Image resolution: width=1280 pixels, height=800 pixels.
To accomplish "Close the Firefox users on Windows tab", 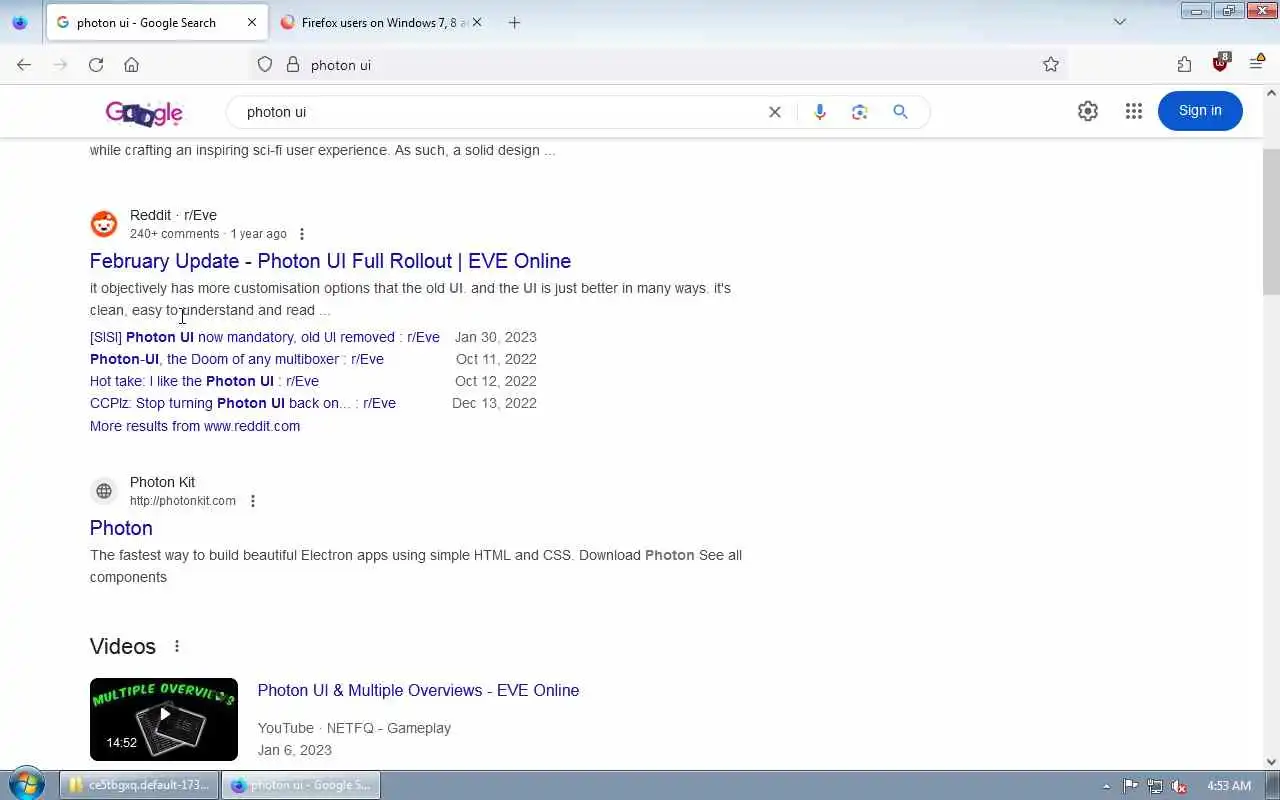I will coord(477,22).
